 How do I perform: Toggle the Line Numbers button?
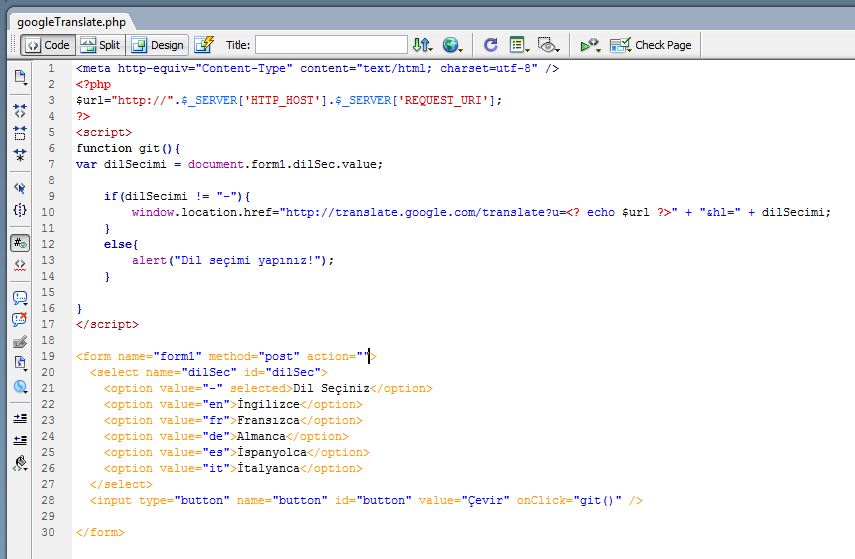click(x=20, y=243)
